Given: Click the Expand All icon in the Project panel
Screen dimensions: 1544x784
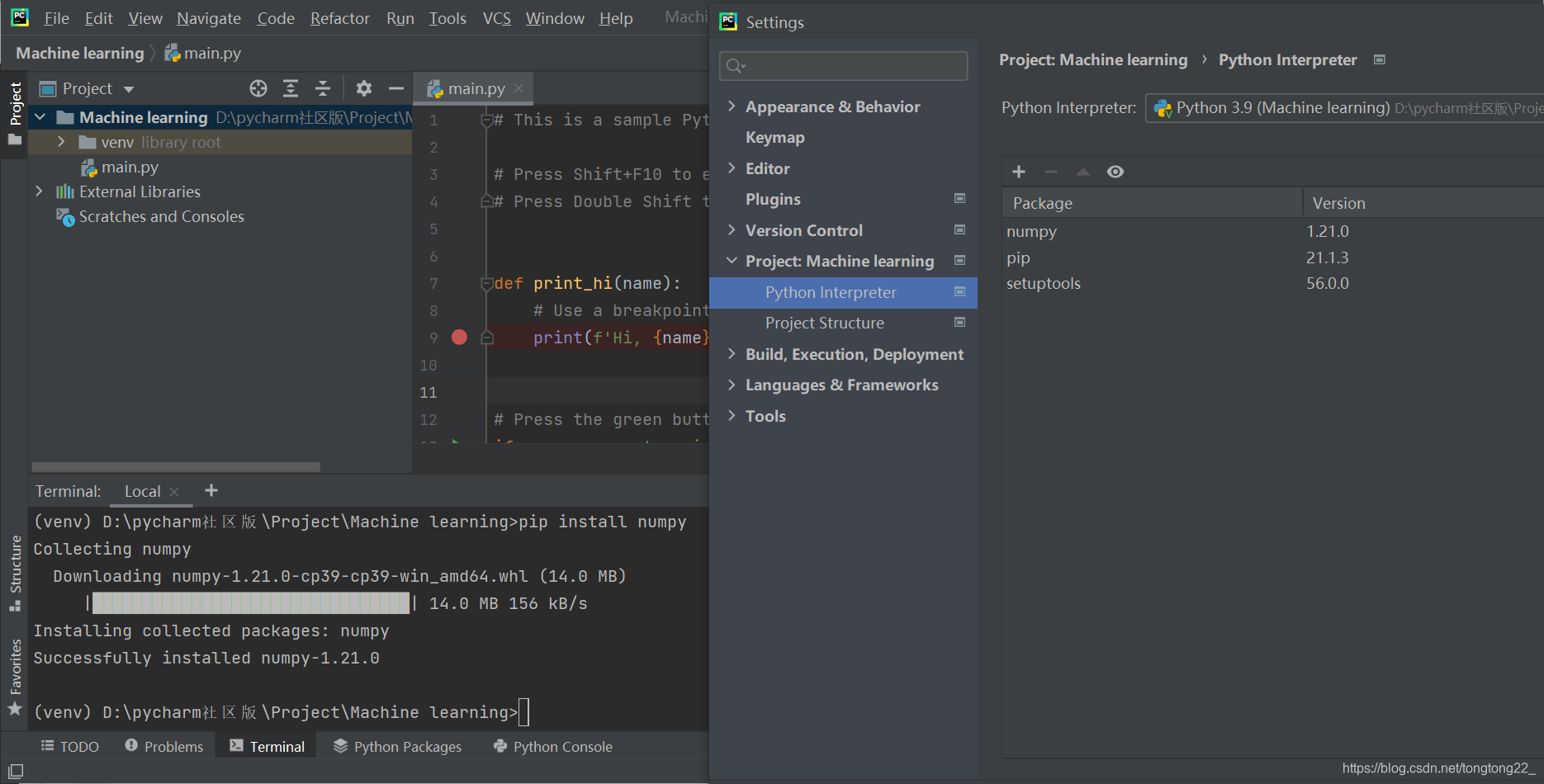Looking at the screenshot, I should 291,88.
